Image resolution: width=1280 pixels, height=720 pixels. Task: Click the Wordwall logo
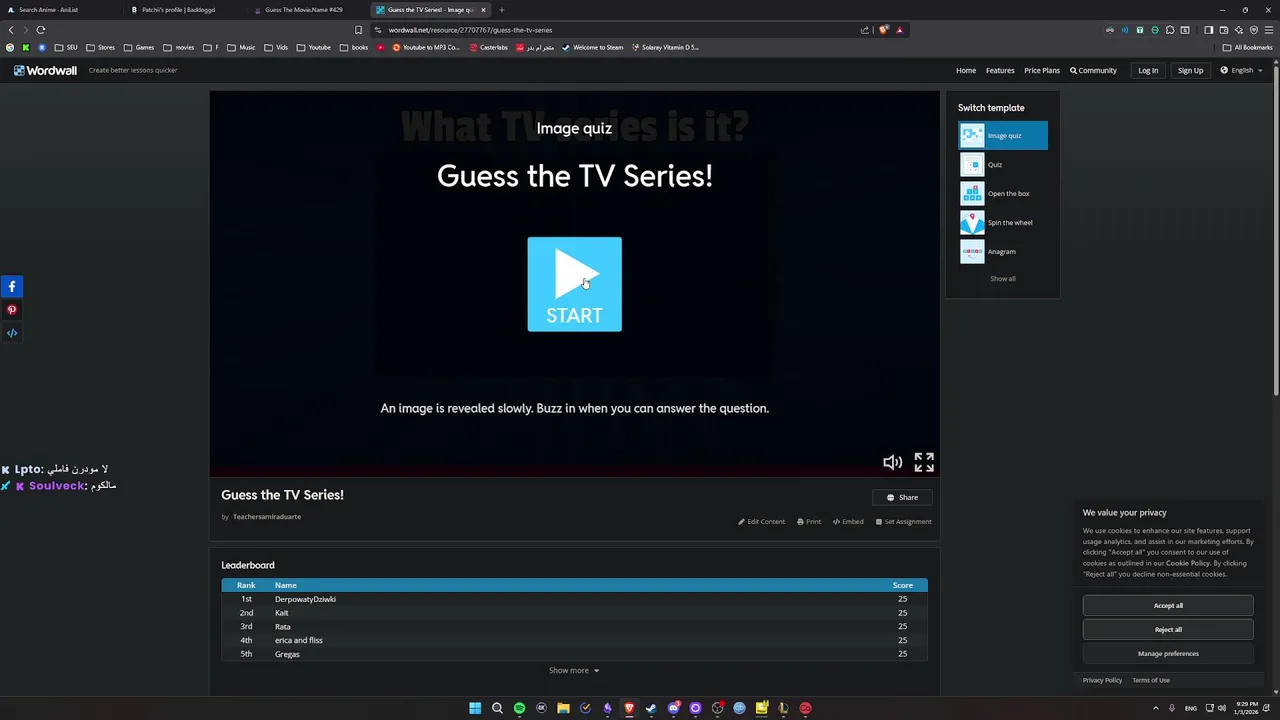click(x=45, y=70)
